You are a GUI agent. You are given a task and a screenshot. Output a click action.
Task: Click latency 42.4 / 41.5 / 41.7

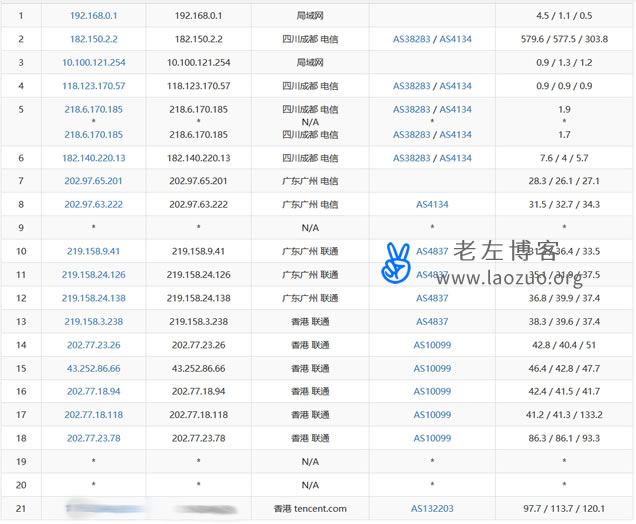click(x=564, y=391)
